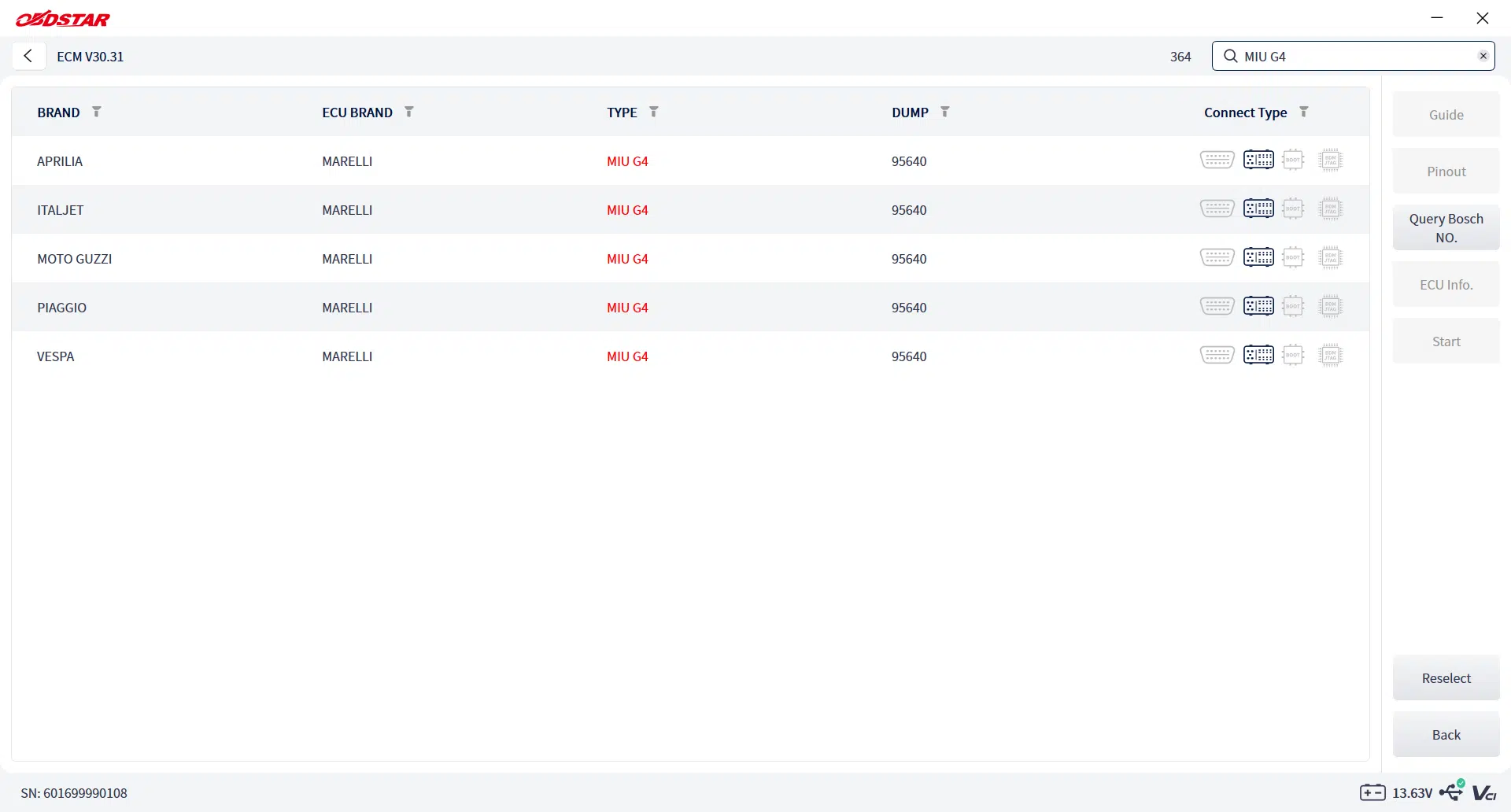This screenshot has width=1511, height=812.
Task: Click the Start button
Action: coord(1446,341)
